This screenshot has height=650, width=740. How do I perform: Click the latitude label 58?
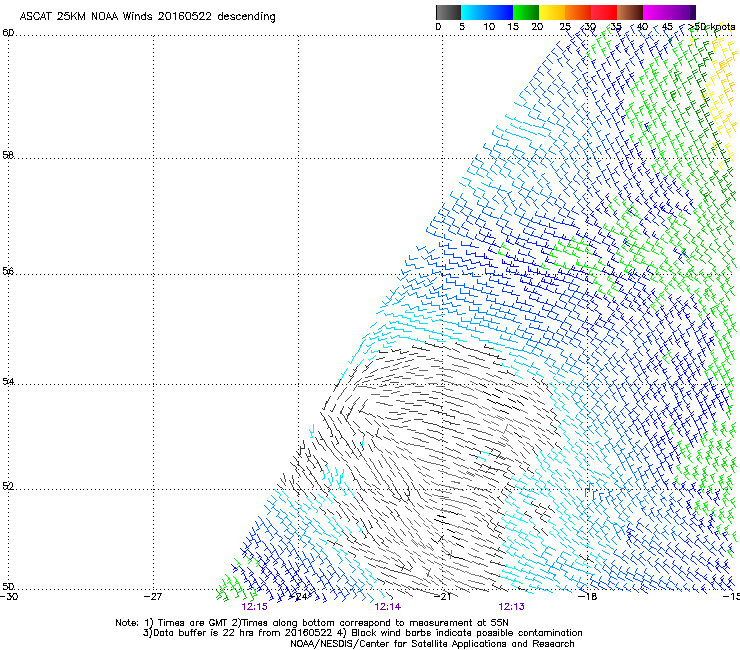8,155
